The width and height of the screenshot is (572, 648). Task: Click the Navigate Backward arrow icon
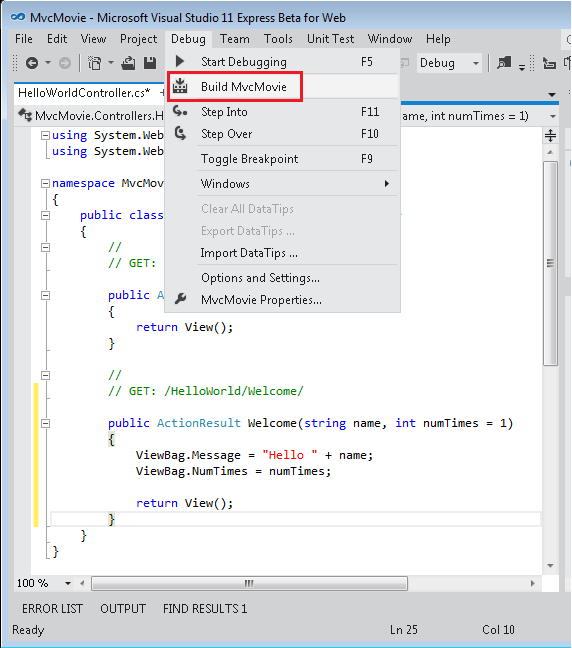[32, 63]
